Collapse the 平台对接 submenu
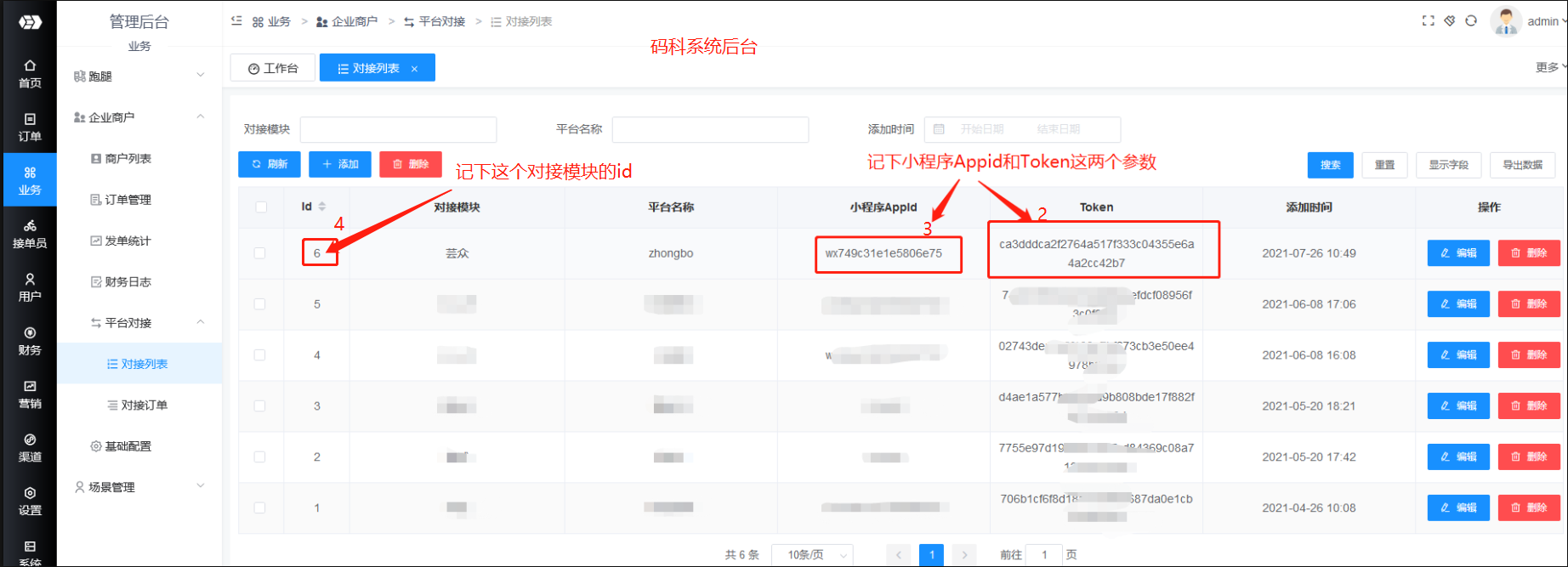 [x=139, y=323]
